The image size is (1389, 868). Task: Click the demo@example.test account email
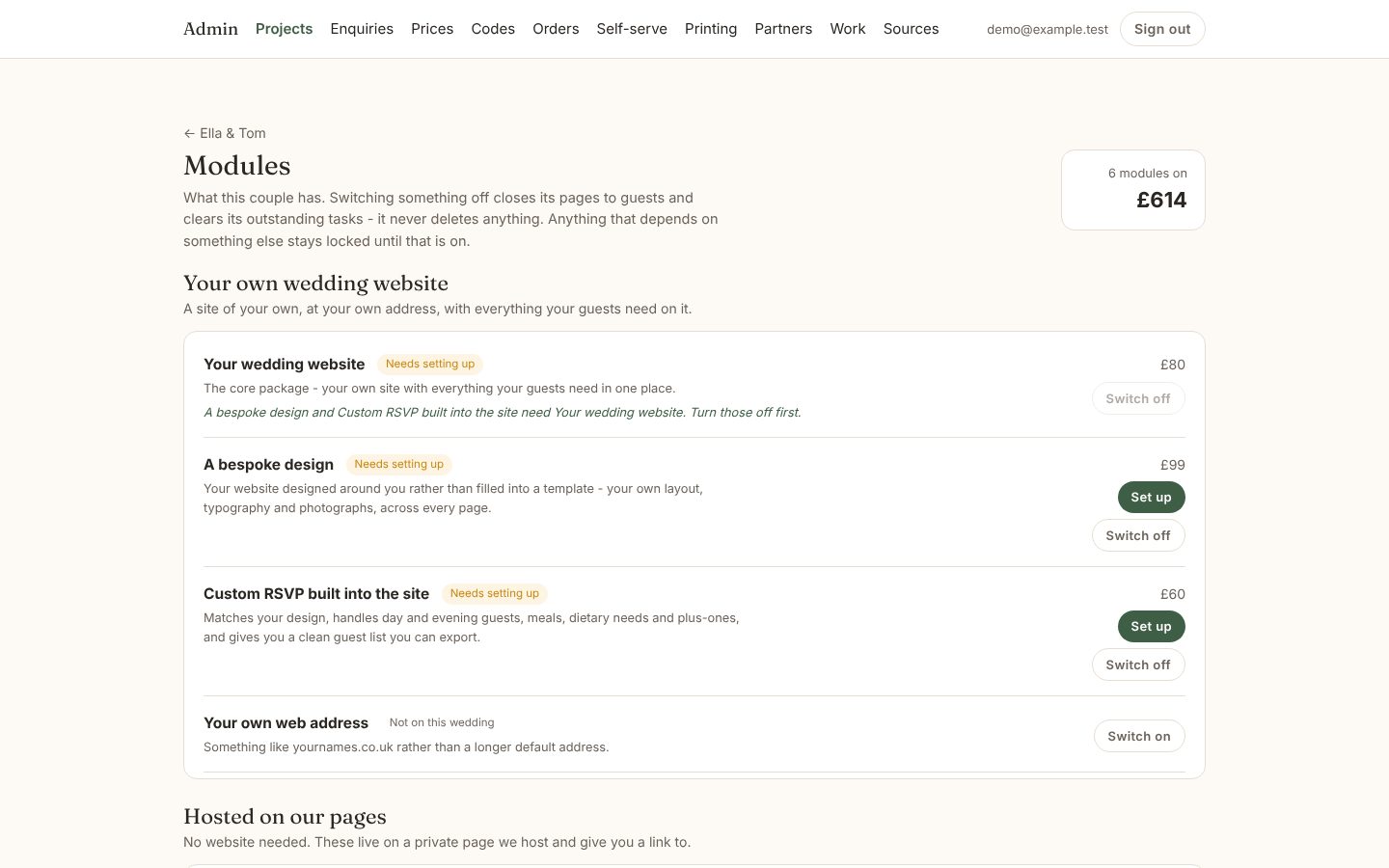[x=1048, y=29]
